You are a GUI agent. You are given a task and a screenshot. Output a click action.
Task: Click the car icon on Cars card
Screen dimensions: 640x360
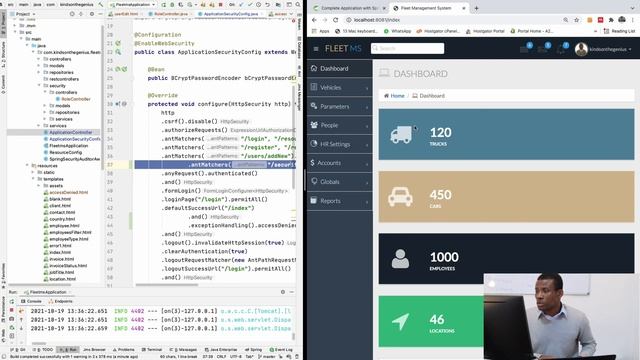[x=400, y=197]
